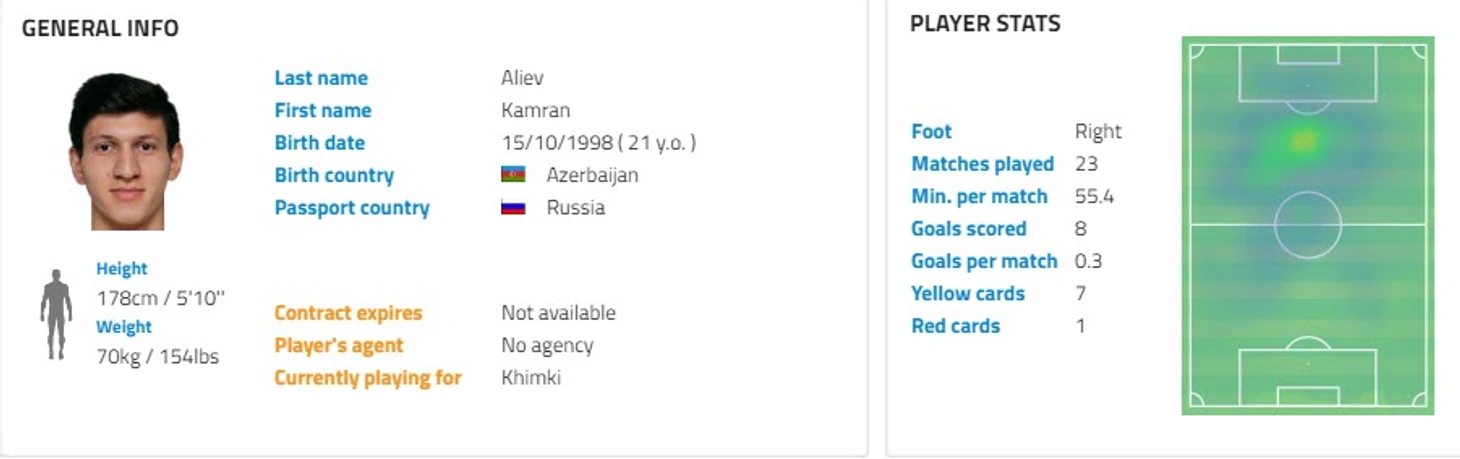Image resolution: width=1460 pixels, height=459 pixels.
Task: Click the pitch center circle
Action: pyautogui.click(x=1308, y=225)
